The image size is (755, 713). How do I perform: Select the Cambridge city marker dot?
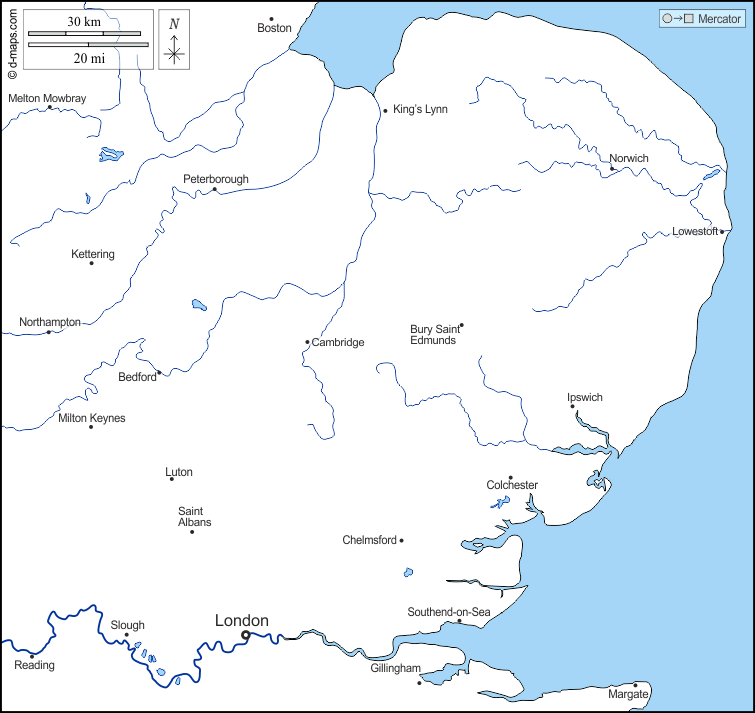point(307,342)
